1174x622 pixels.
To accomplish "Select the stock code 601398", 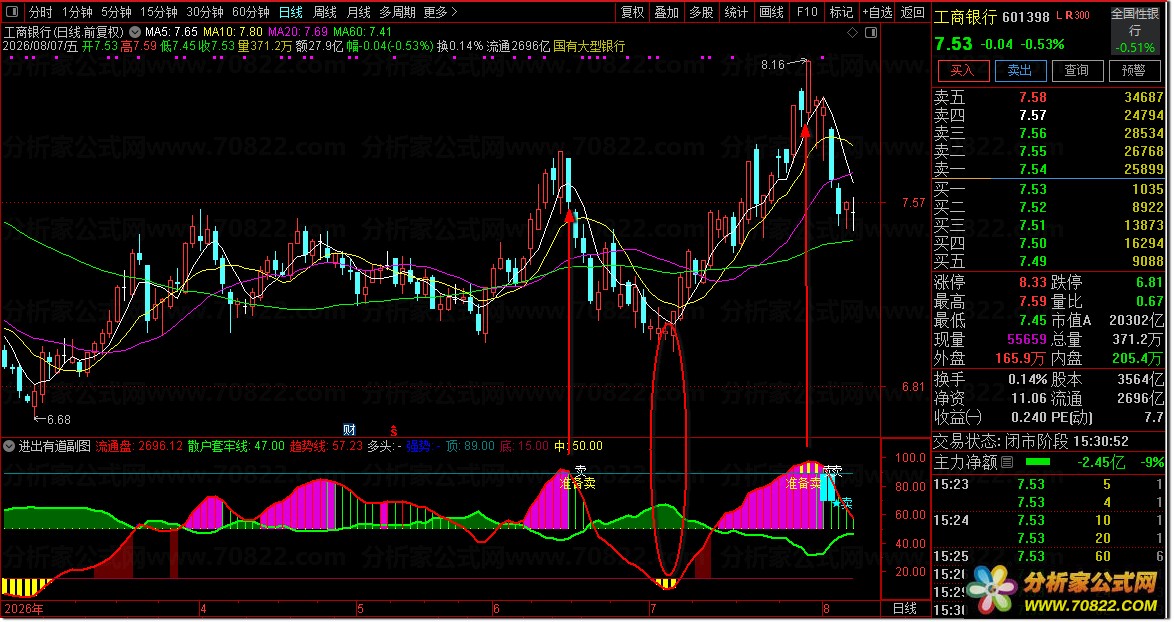I will click(1025, 16).
